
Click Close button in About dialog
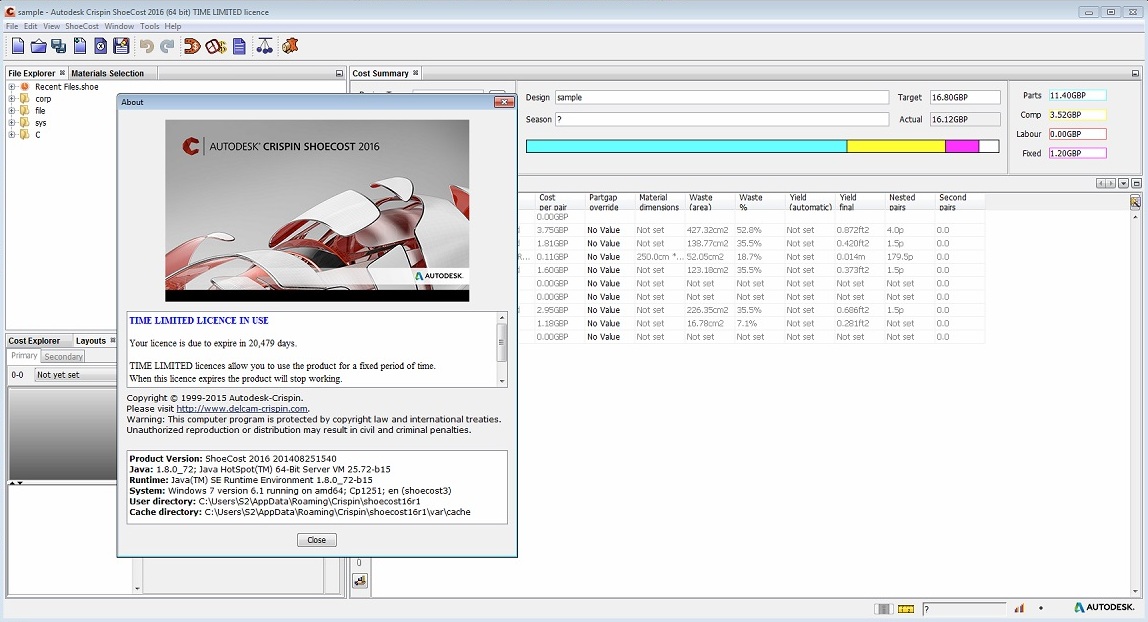316,540
